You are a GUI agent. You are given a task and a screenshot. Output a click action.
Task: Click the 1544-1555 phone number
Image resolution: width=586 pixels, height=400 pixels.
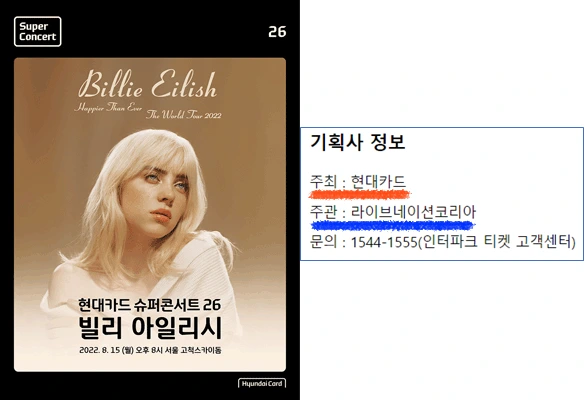[384, 242]
